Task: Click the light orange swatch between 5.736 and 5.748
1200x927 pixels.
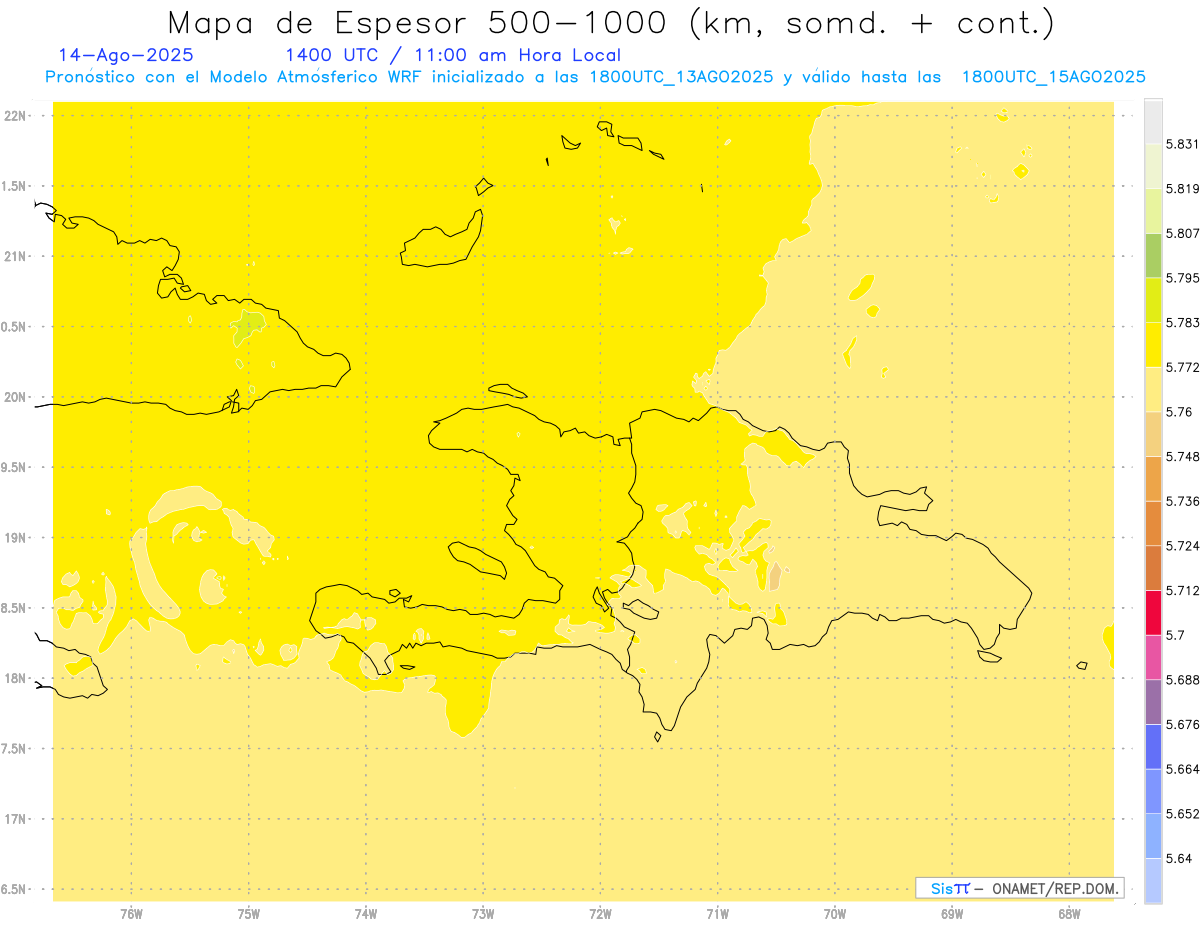Action: coord(1153,478)
